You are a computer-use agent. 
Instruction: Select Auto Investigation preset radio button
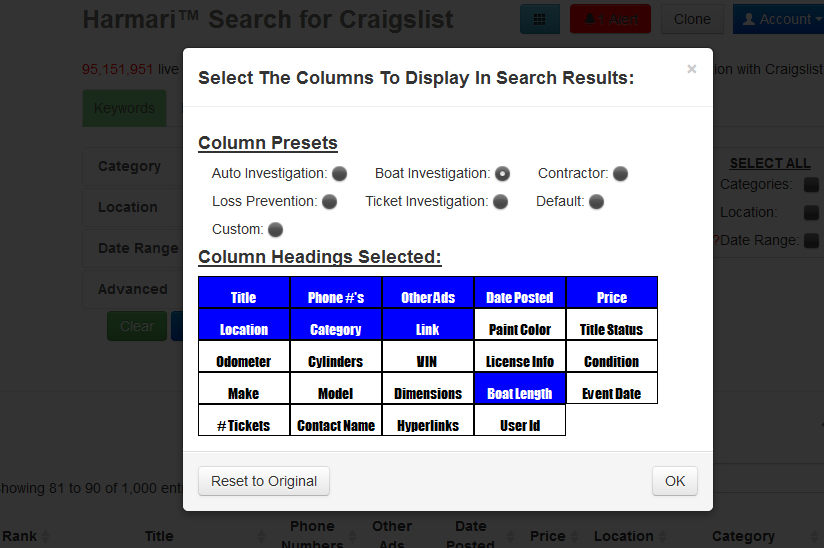[339, 173]
